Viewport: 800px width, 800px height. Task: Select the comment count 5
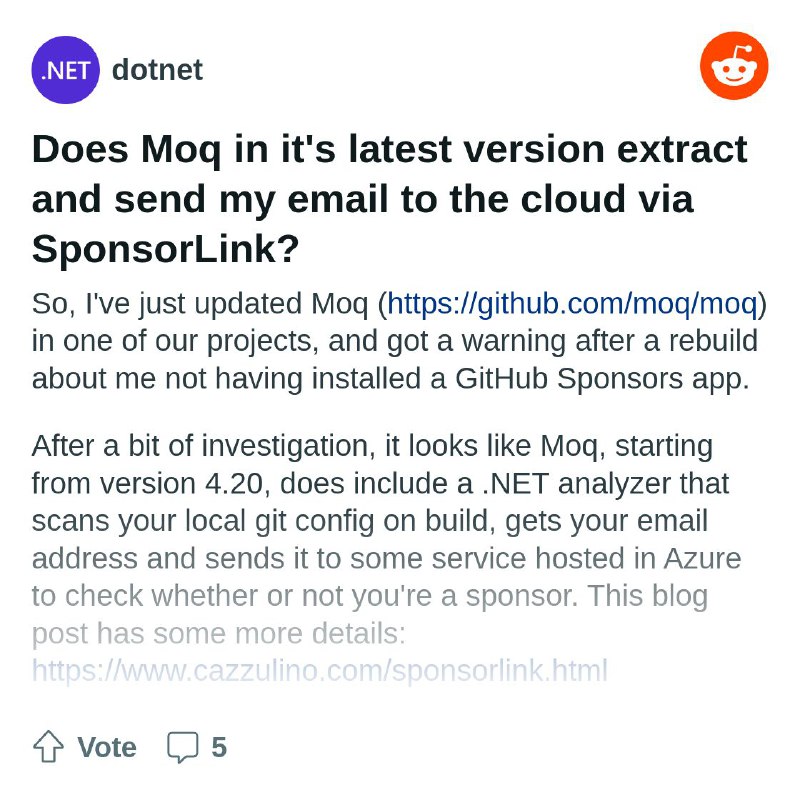[219, 747]
